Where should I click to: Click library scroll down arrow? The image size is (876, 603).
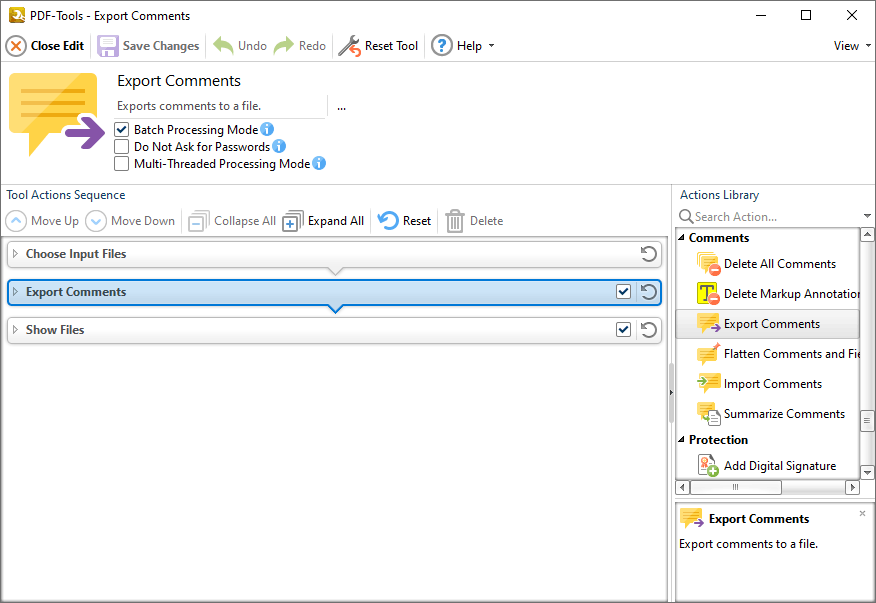(867, 473)
